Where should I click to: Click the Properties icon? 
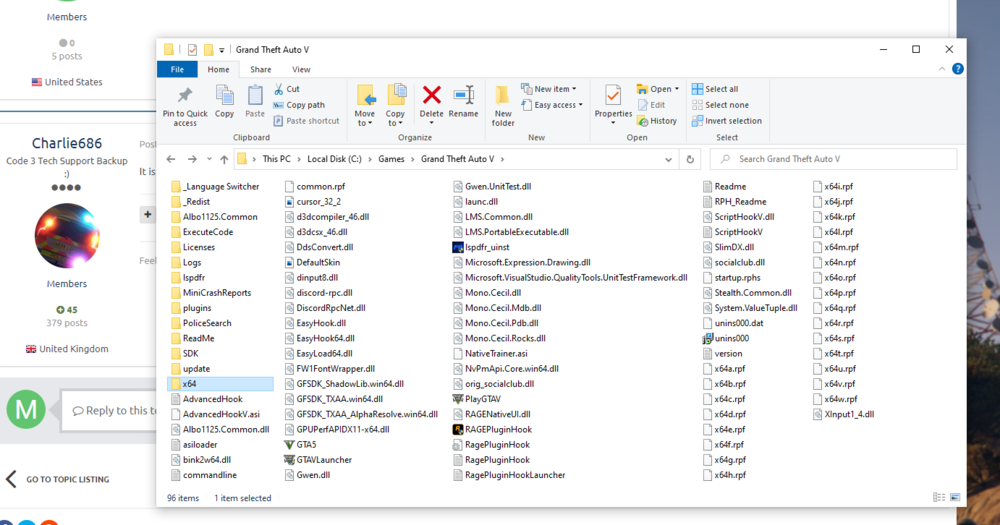pos(613,96)
